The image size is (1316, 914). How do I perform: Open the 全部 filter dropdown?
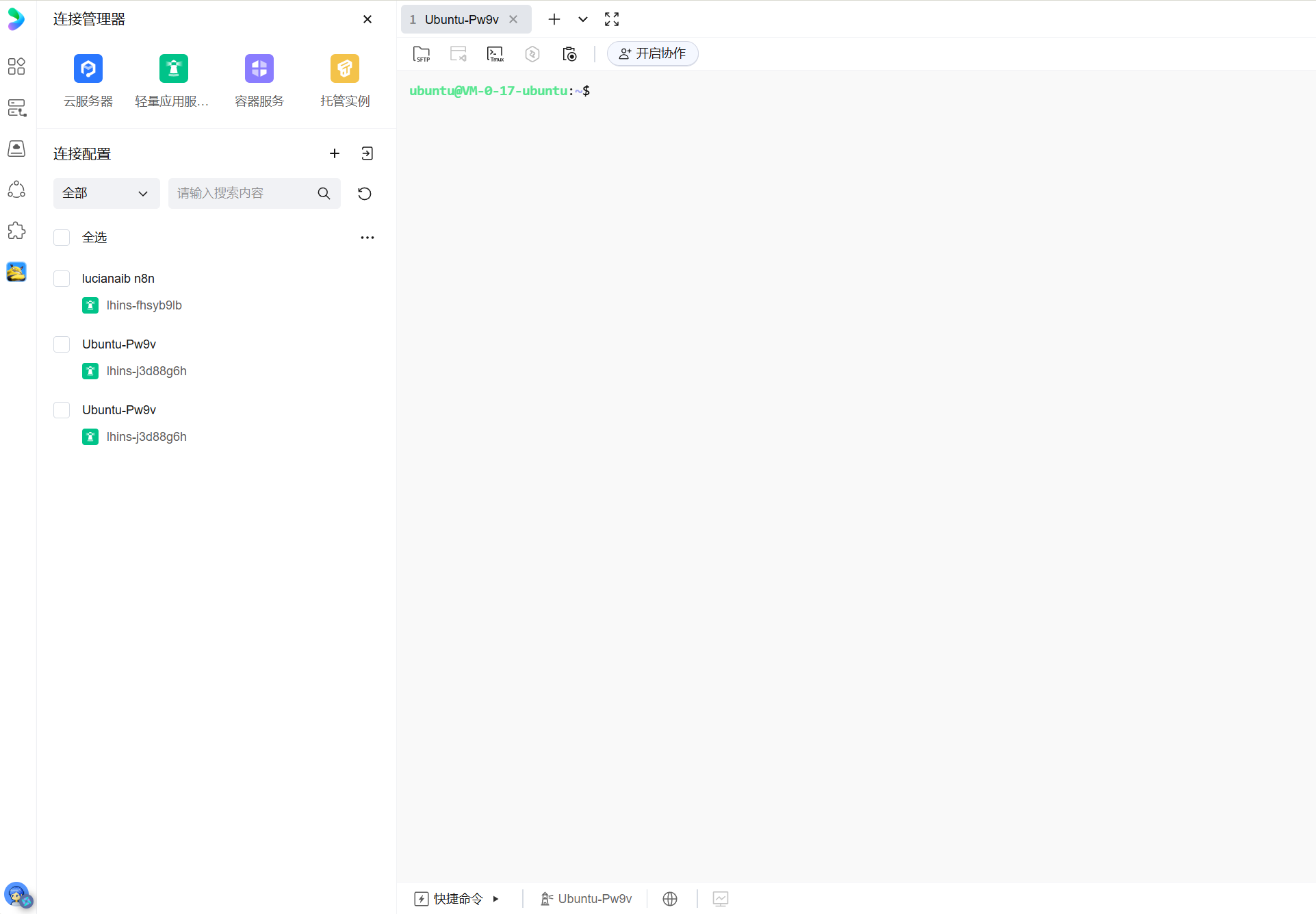pos(106,193)
